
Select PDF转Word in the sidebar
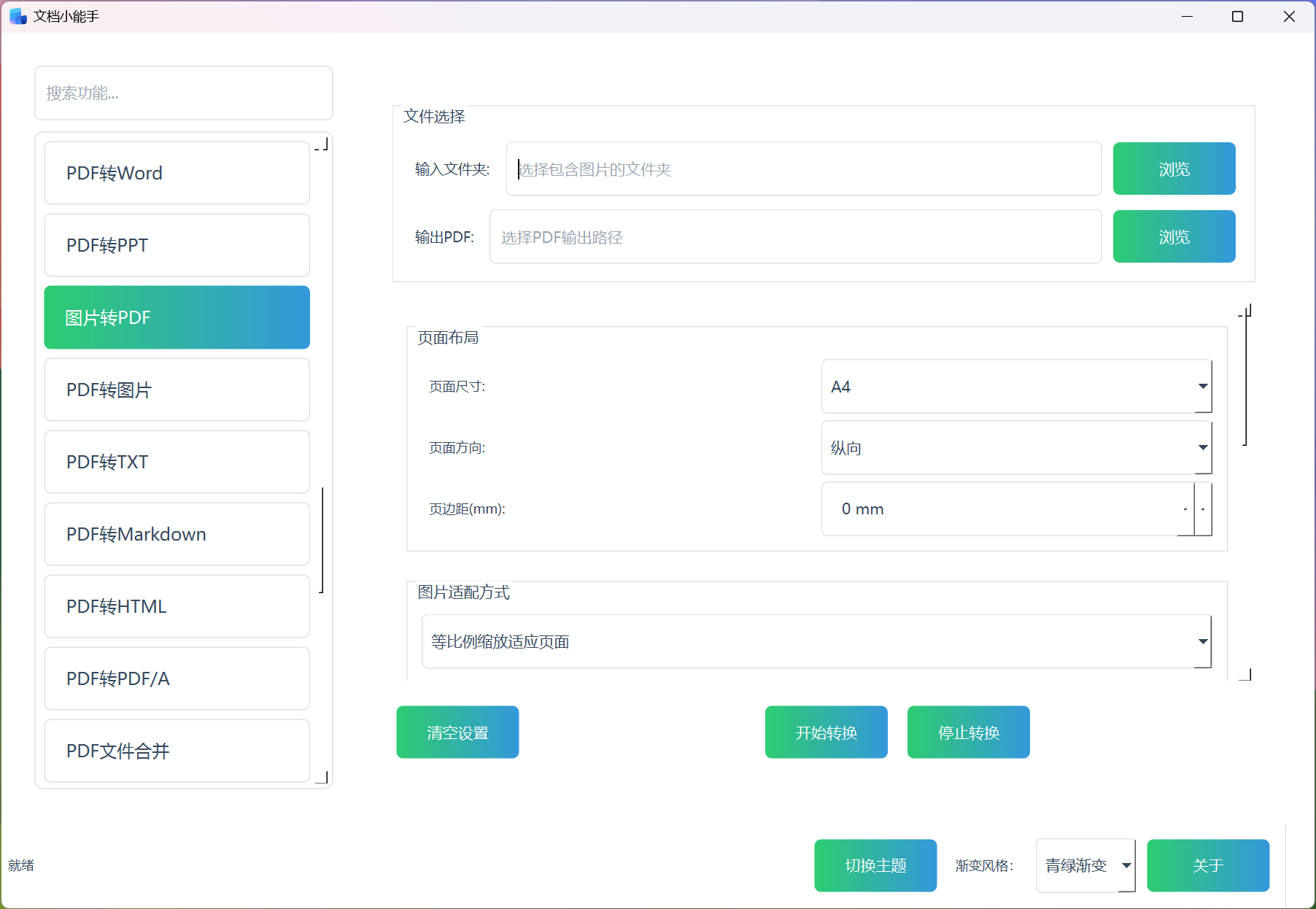(177, 173)
